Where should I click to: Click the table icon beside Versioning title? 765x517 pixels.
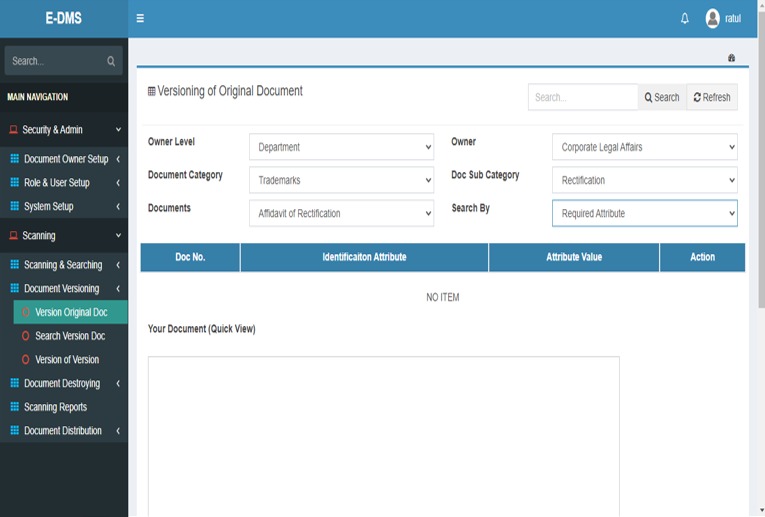pyautogui.click(x=152, y=92)
